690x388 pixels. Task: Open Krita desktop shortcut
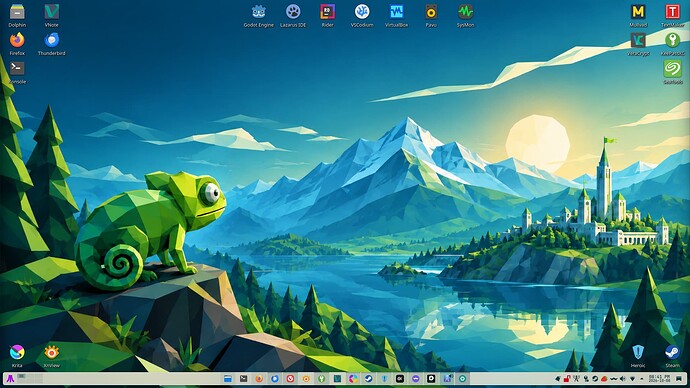[x=17, y=355]
